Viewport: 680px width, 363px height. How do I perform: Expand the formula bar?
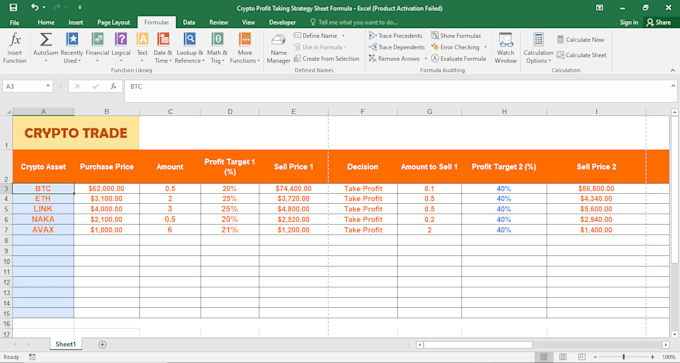(673, 86)
